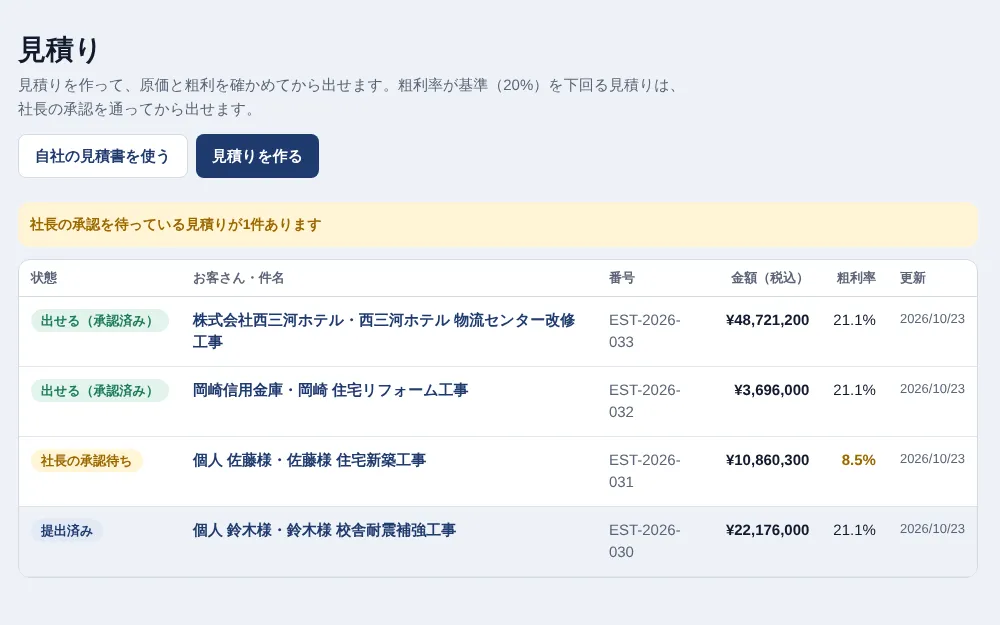Open the 岡崎信用金庫 住宅リフォーム工事 estimate
The height and width of the screenshot is (625, 1000).
(330, 390)
